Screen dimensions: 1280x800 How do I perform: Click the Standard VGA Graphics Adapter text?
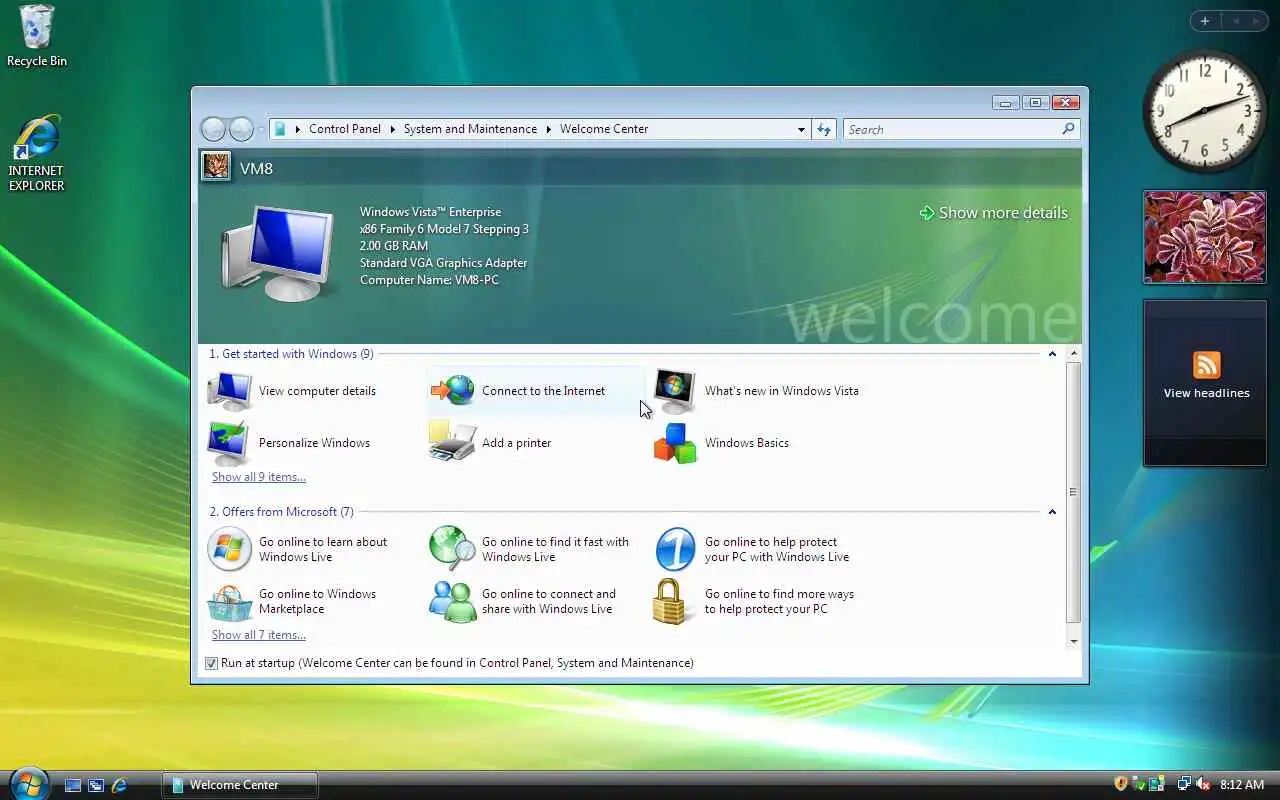click(443, 263)
